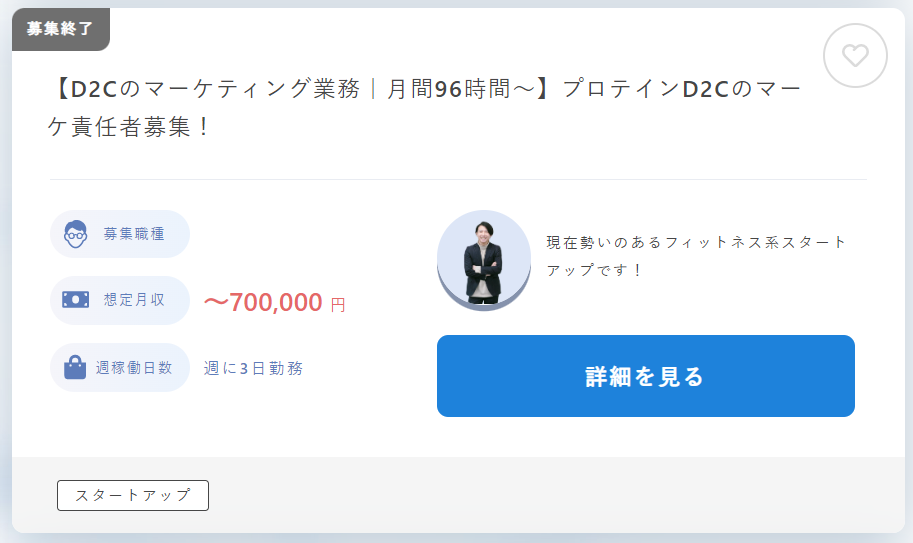Click the heart favorite icon

point(855,56)
